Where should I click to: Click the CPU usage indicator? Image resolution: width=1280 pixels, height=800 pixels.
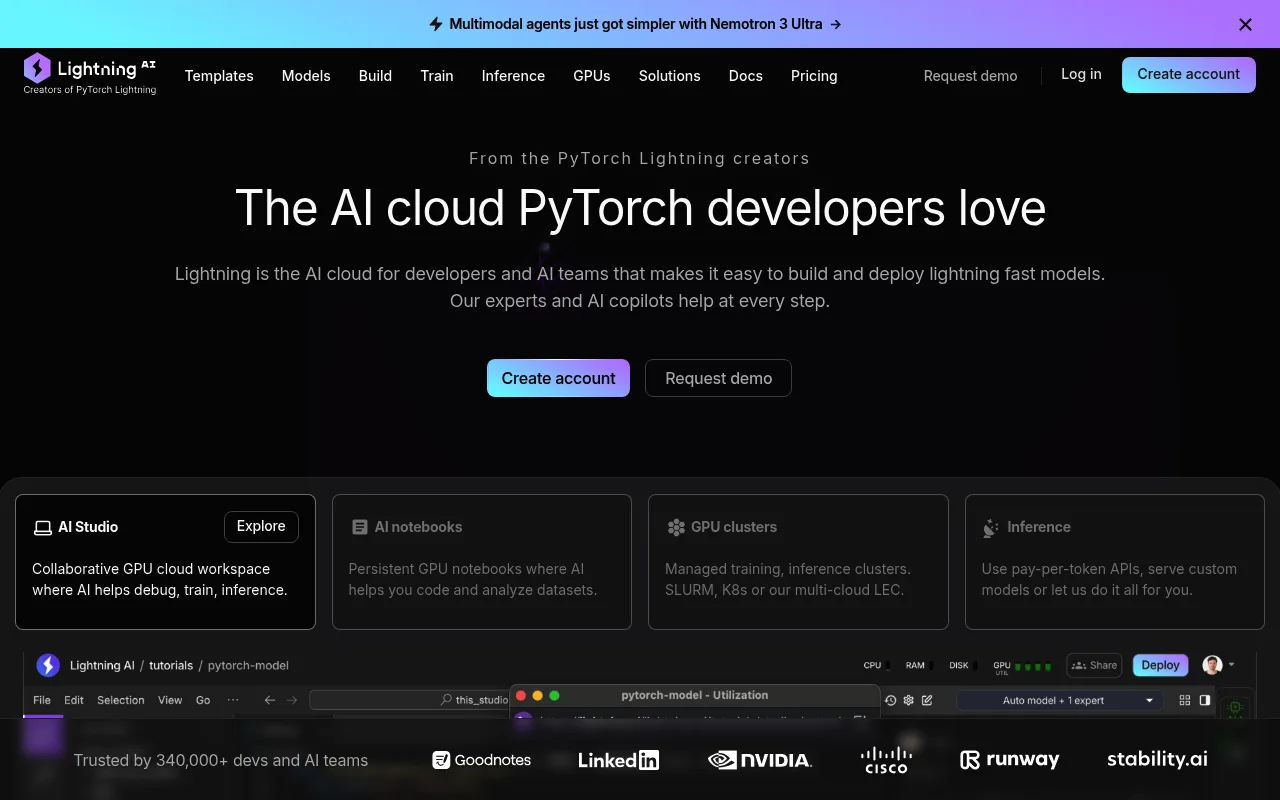click(x=876, y=665)
